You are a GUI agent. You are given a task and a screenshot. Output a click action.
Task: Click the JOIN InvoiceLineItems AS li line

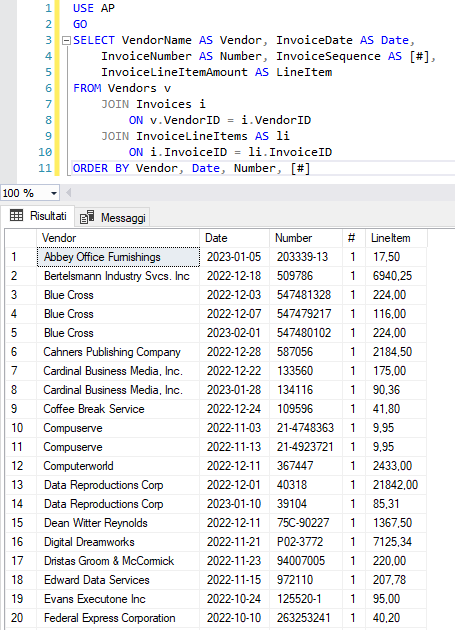195,136
